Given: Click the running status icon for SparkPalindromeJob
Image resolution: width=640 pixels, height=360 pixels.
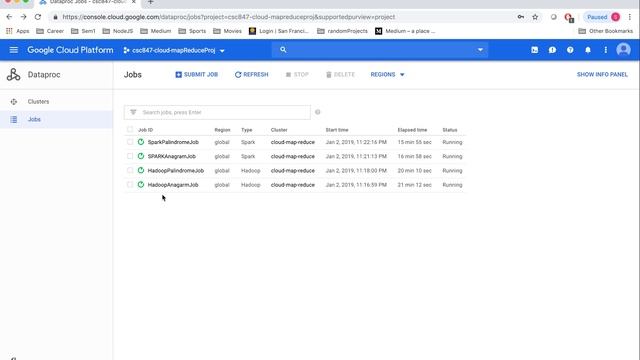Looking at the screenshot, I should pos(141,142).
